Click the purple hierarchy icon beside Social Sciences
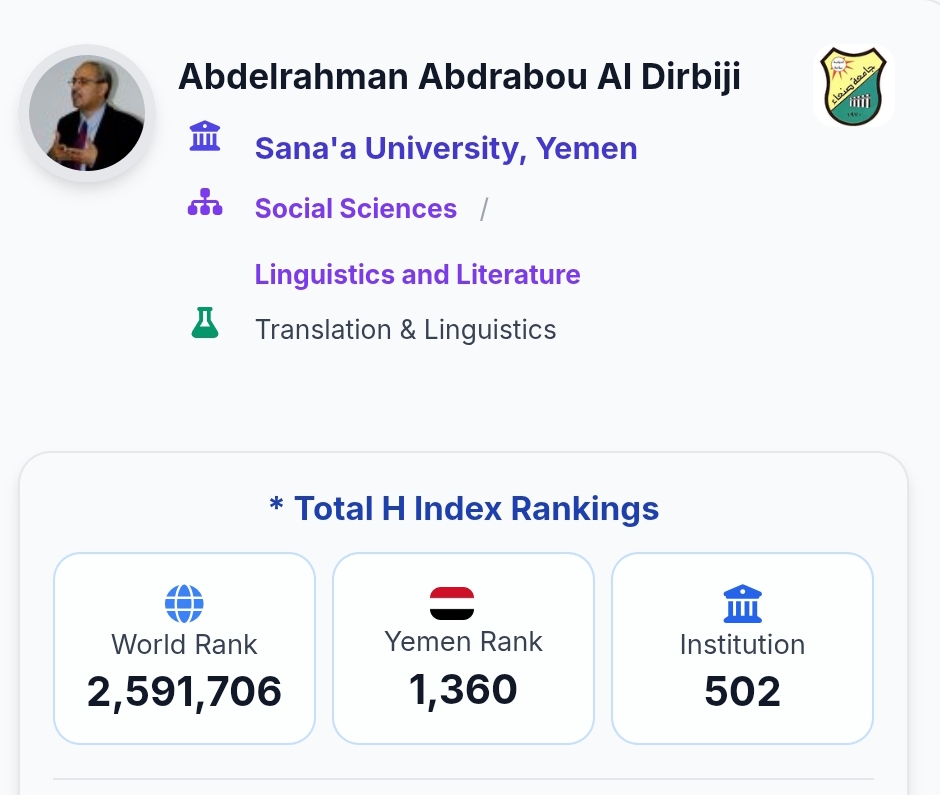 (x=205, y=202)
